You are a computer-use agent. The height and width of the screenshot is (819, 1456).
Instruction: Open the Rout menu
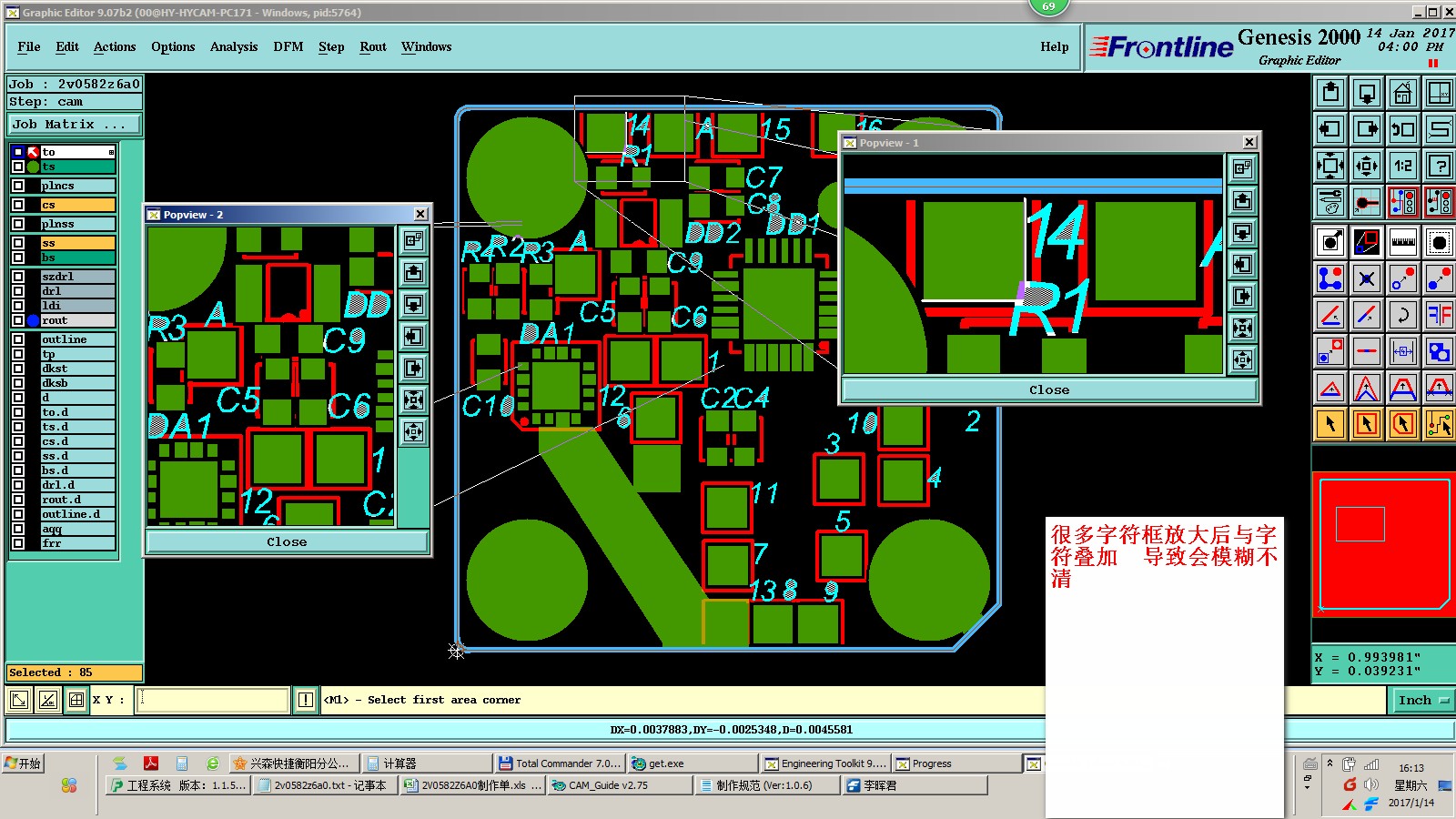coord(373,46)
